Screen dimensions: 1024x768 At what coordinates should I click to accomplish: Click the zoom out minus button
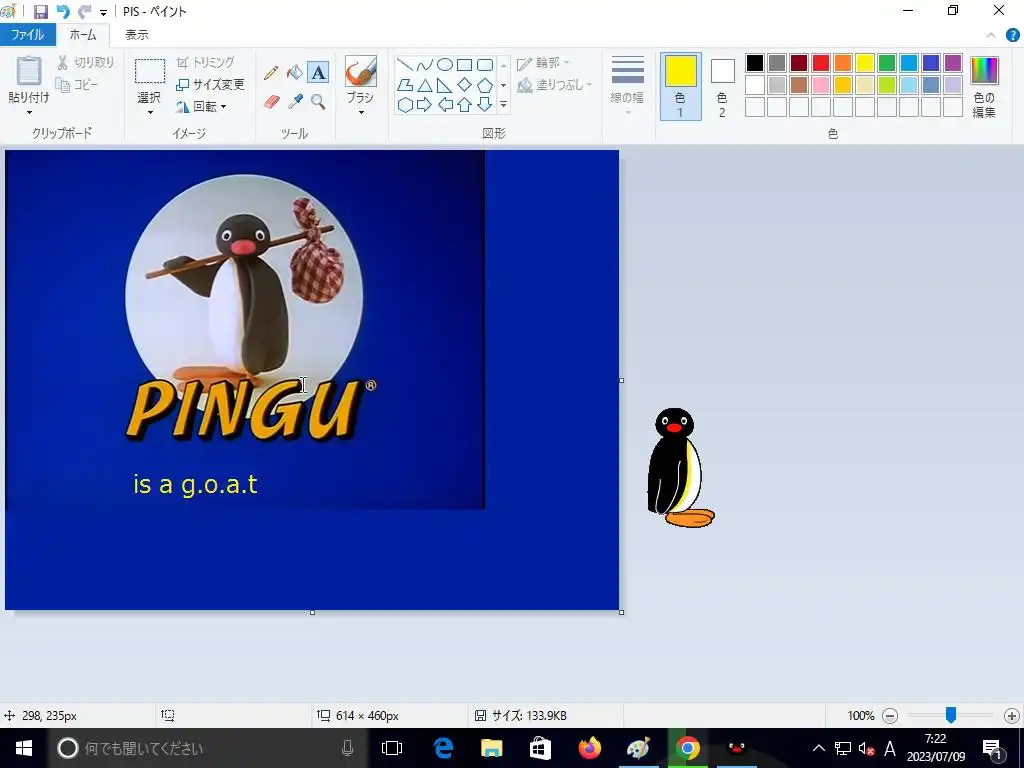pyautogui.click(x=889, y=716)
